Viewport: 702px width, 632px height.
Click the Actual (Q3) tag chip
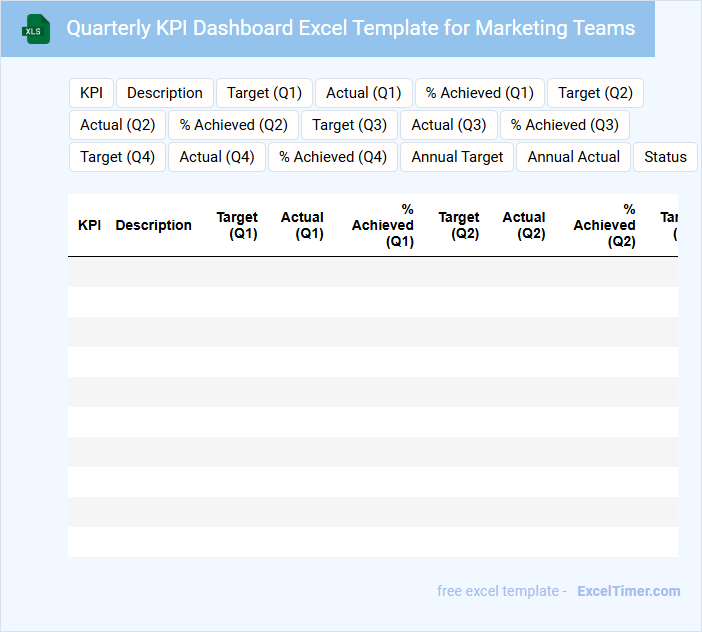pyautogui.click(x=449, y=125)
